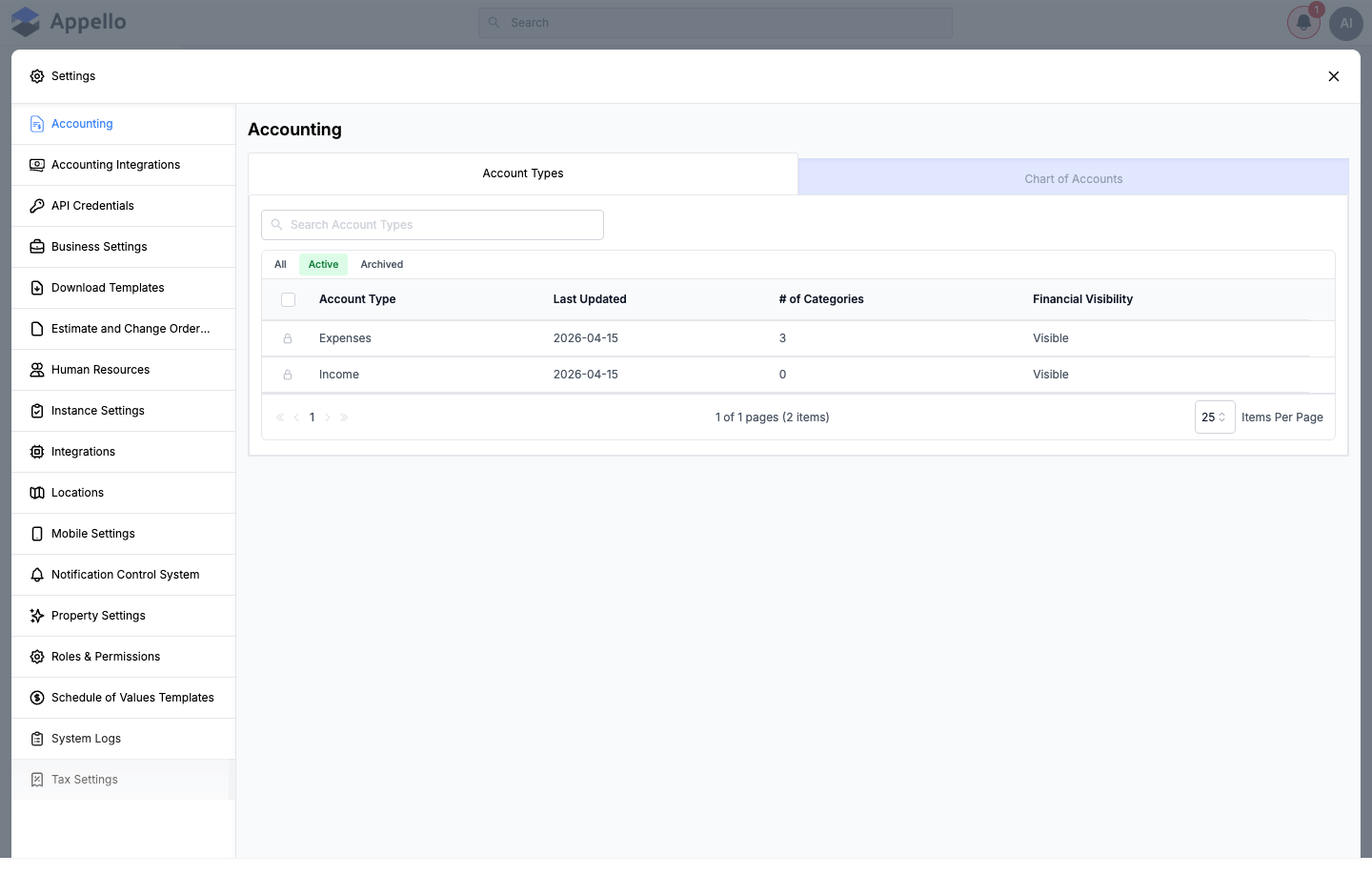Click the top Search bar
The width and height of the screenshot is (1372, 875).
coord(715,23)
